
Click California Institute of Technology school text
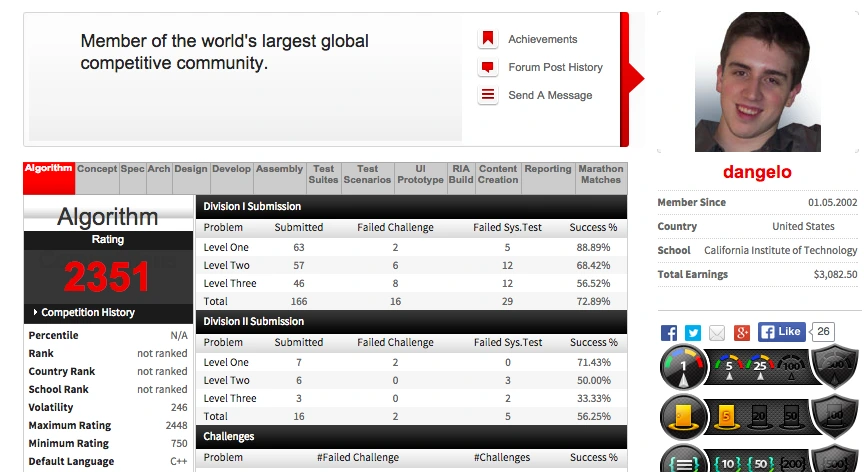tap(781, 251)
